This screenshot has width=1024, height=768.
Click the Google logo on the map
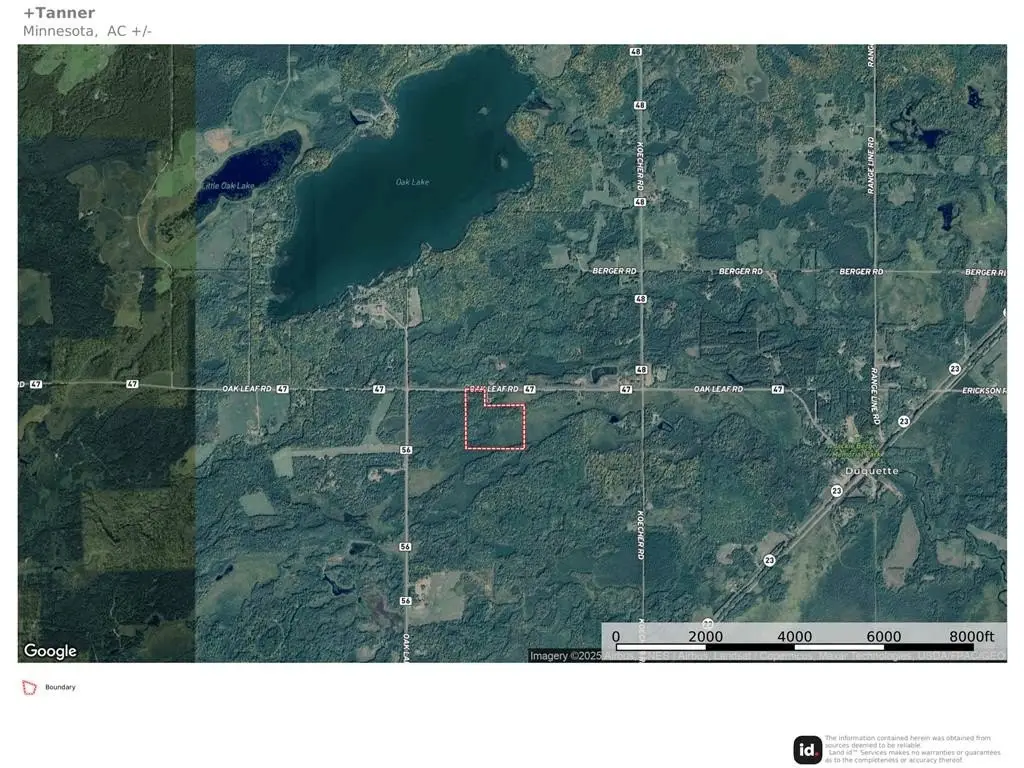pyautogui.click(x=50, y=651)
